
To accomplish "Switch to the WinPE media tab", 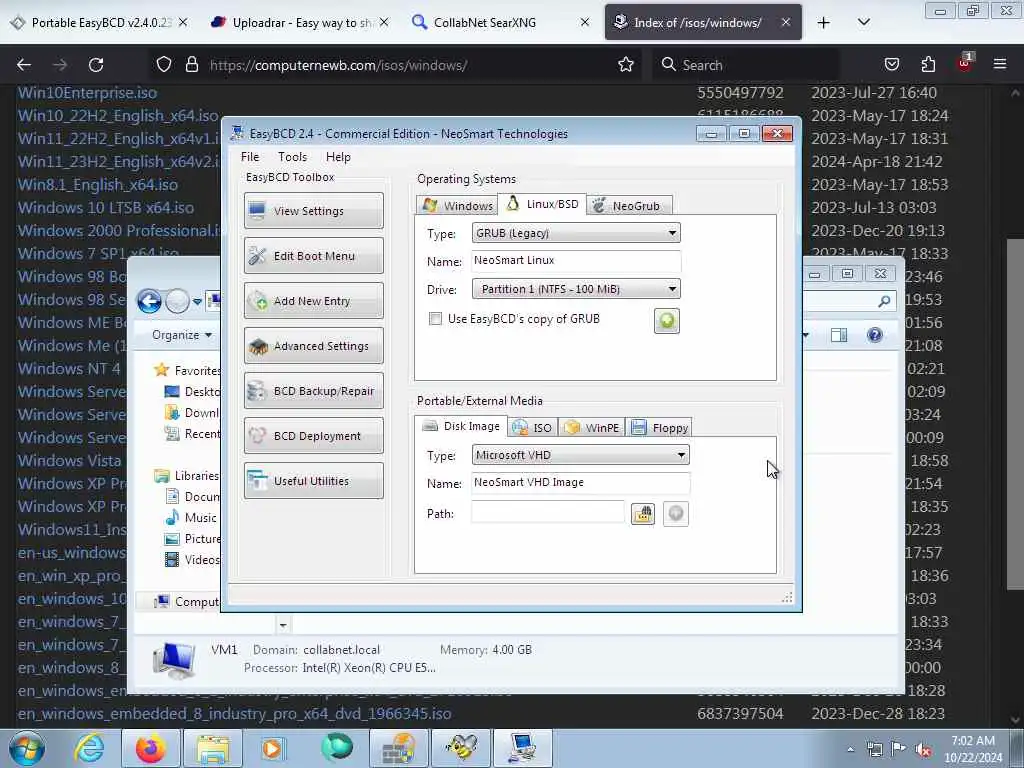I will pos(592,428).
